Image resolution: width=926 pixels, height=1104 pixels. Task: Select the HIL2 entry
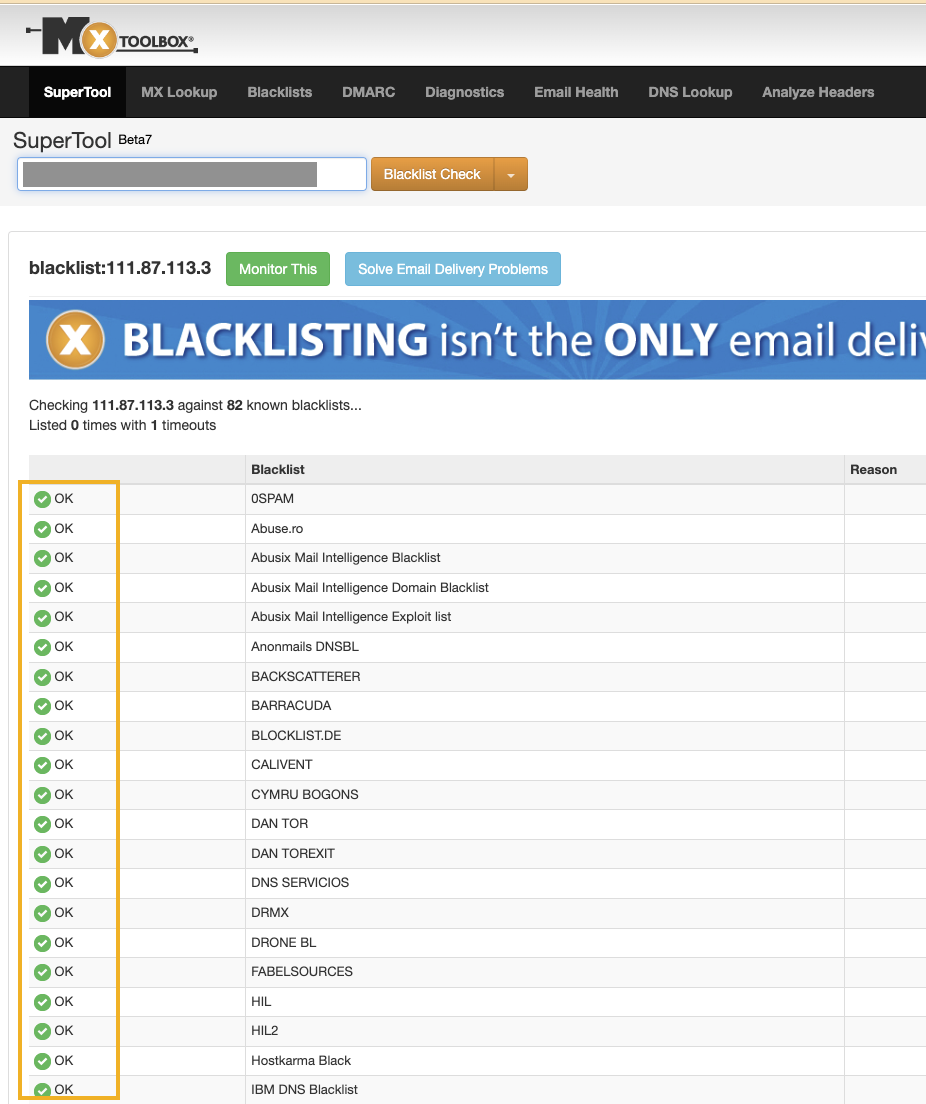pyautogui.click(x=265, y=1031)
